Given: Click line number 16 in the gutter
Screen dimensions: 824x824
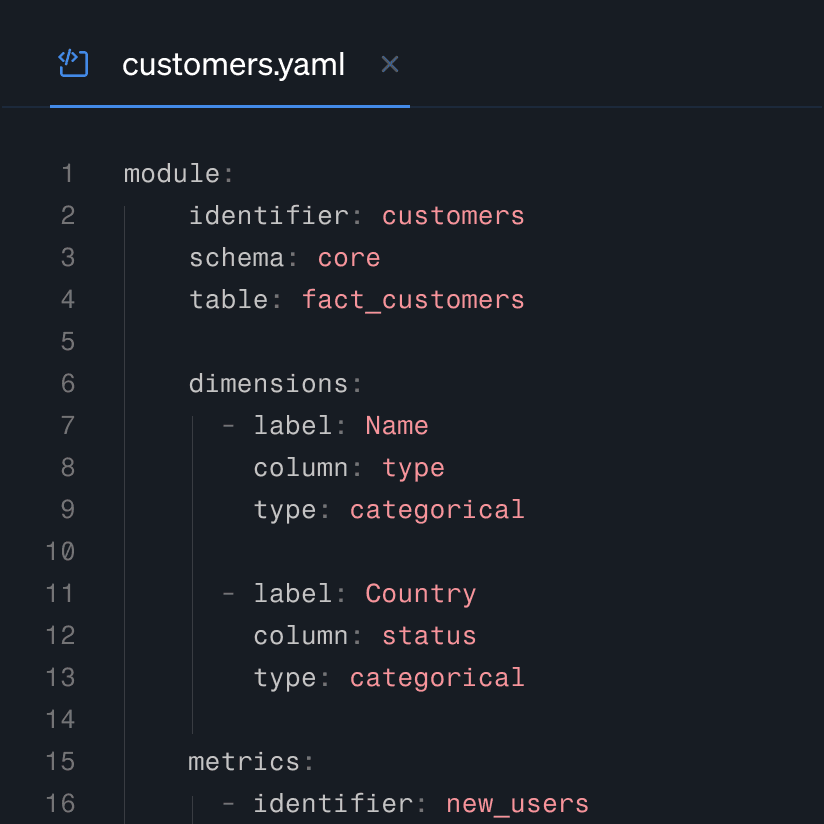Looking at the screenshot, I should pyautogui.click(x=60, y=803).
